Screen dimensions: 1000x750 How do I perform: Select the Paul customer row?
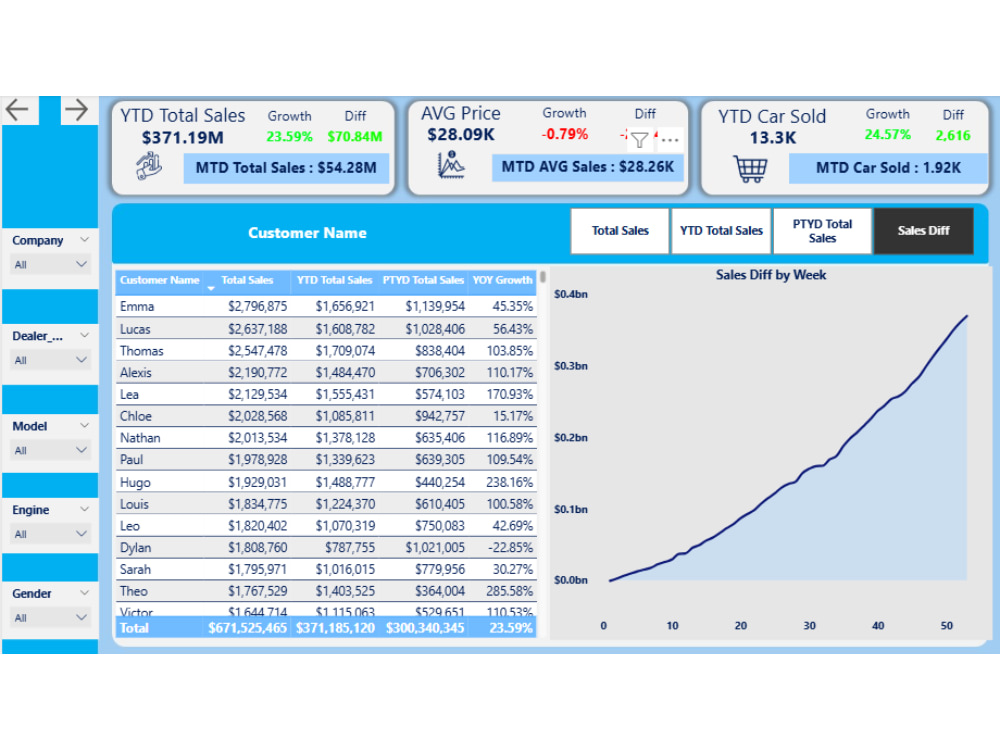coord(326,460)
